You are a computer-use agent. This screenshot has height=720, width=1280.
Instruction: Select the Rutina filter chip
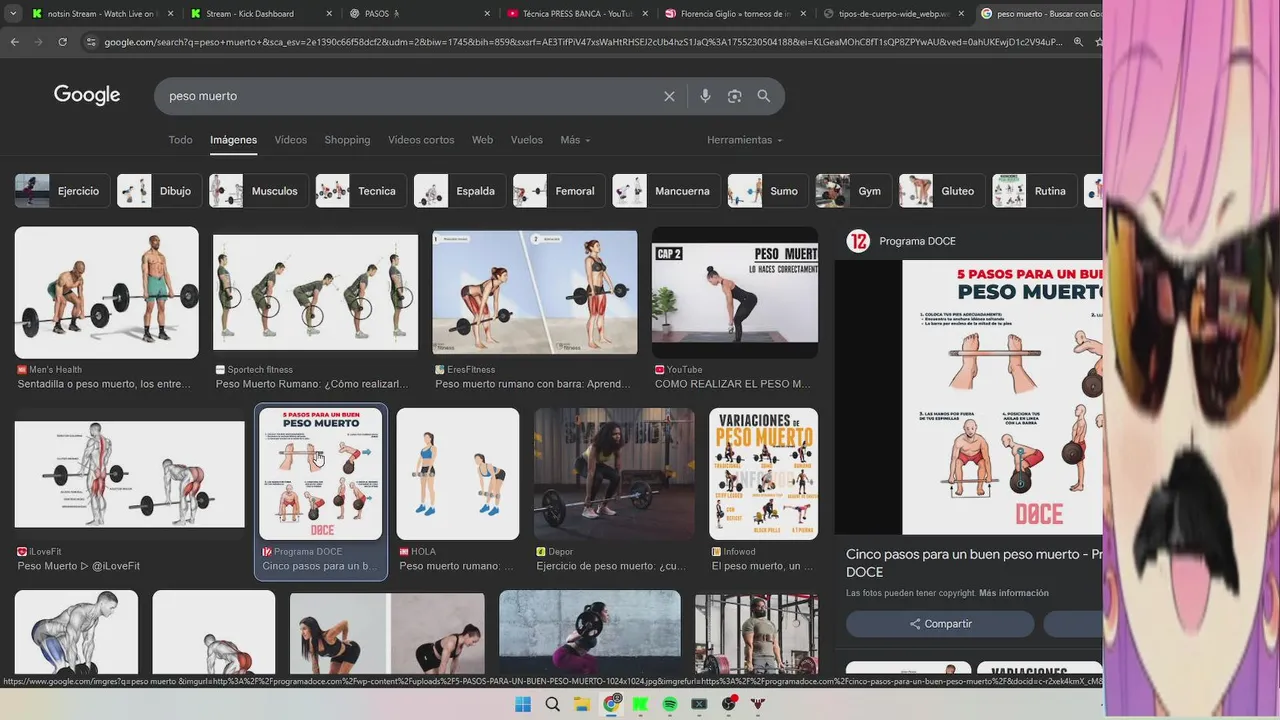(1035, 191)
